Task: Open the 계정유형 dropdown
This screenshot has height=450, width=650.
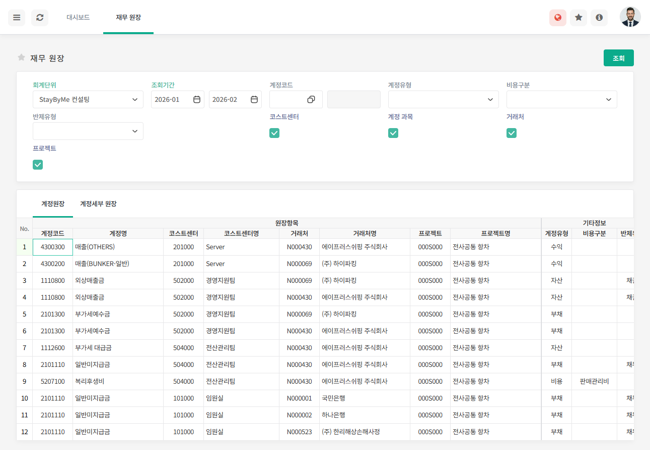Action: (442, 100)
